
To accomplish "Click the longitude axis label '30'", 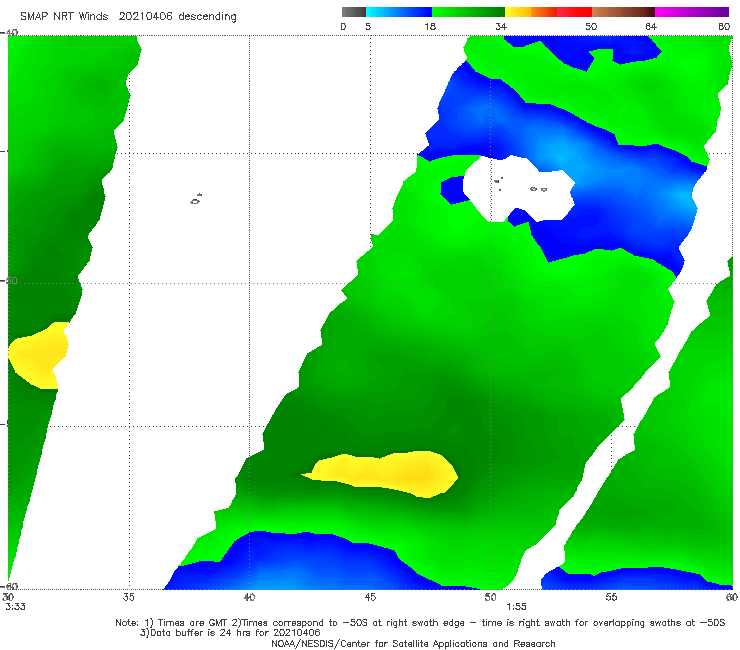I will coord(8,597).
